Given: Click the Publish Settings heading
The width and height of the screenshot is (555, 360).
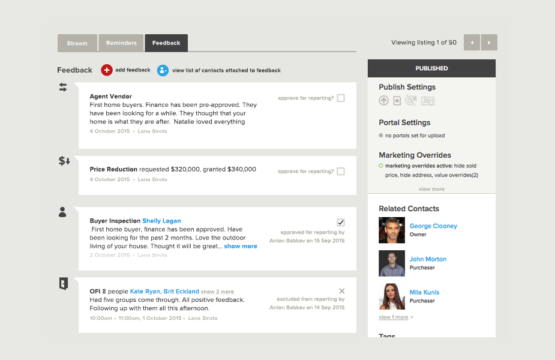Looking at the screenshot, I should point(407,87).
